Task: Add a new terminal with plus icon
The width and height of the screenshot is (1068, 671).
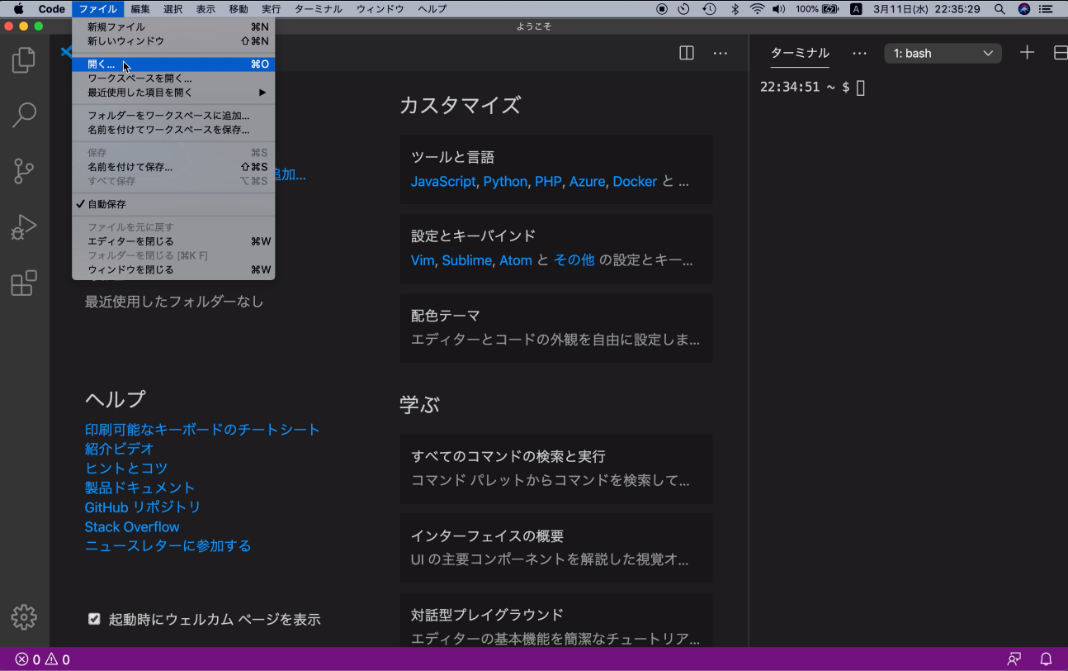Action: tap(1026, 52)
